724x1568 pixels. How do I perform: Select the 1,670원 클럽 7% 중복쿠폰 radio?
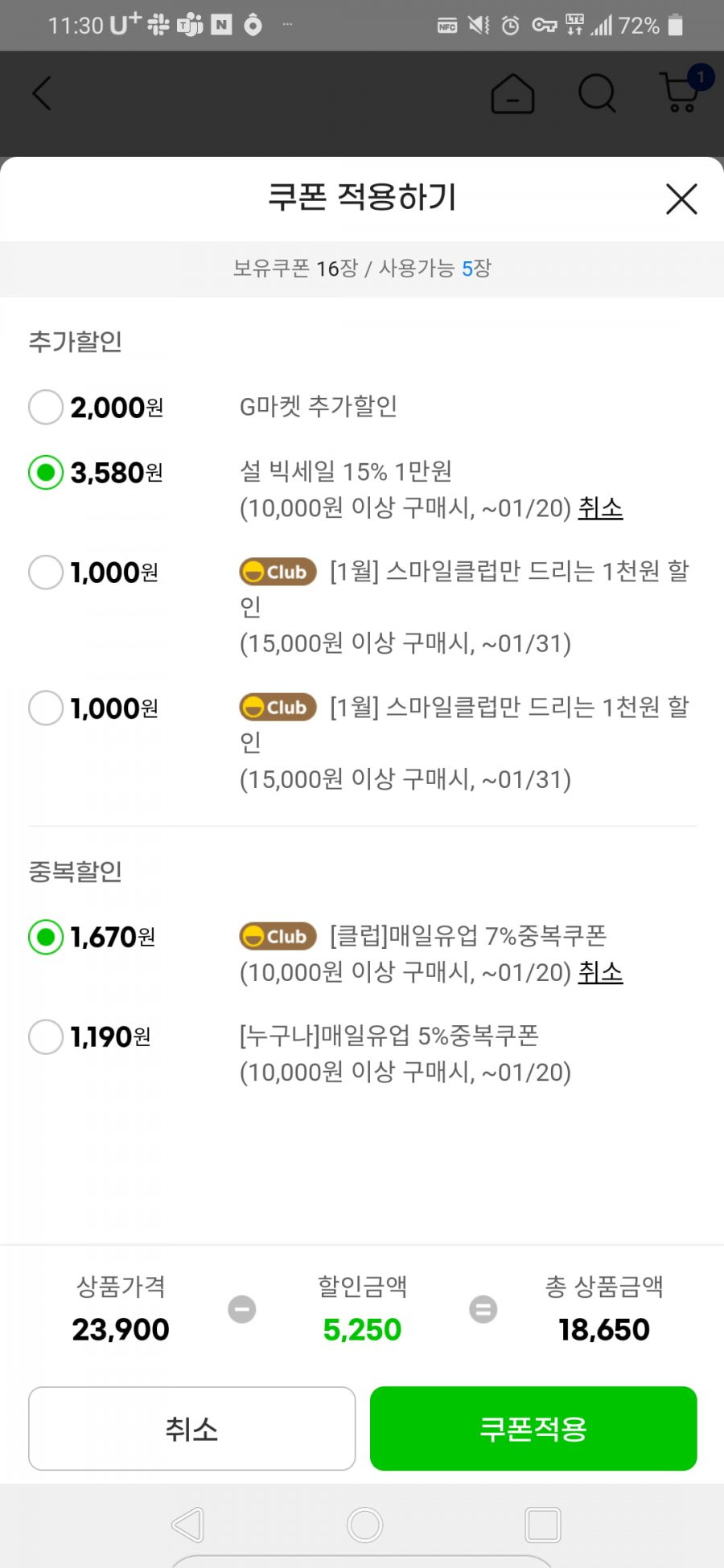46,937
